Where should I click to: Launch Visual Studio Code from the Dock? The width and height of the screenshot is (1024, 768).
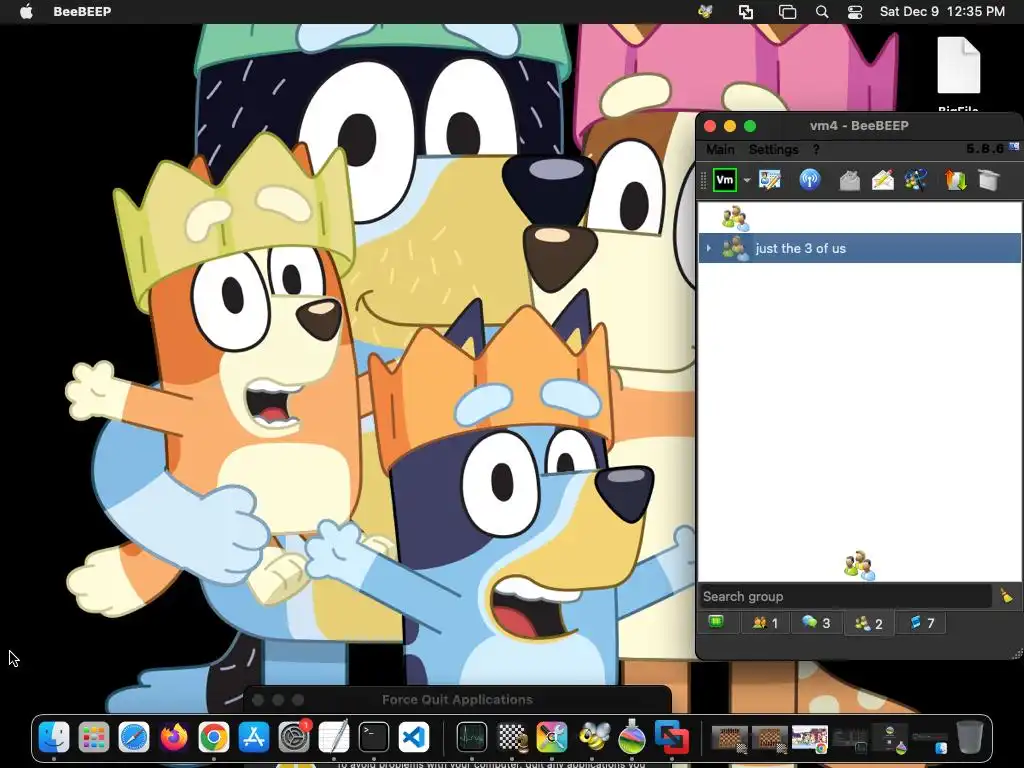tap(414, 738)
